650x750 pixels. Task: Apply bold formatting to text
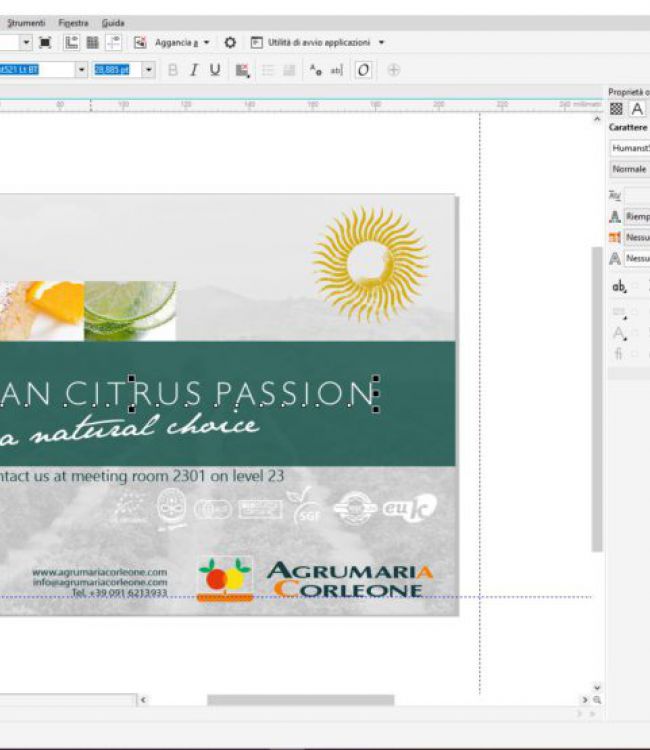tap(173, 70)
